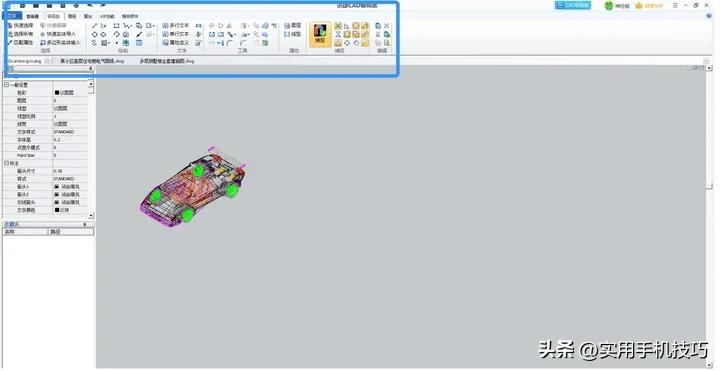Click the blue help icon below the window controls
Screen dimensions: 720x371
pyautogui.click(x=710, y=16)
